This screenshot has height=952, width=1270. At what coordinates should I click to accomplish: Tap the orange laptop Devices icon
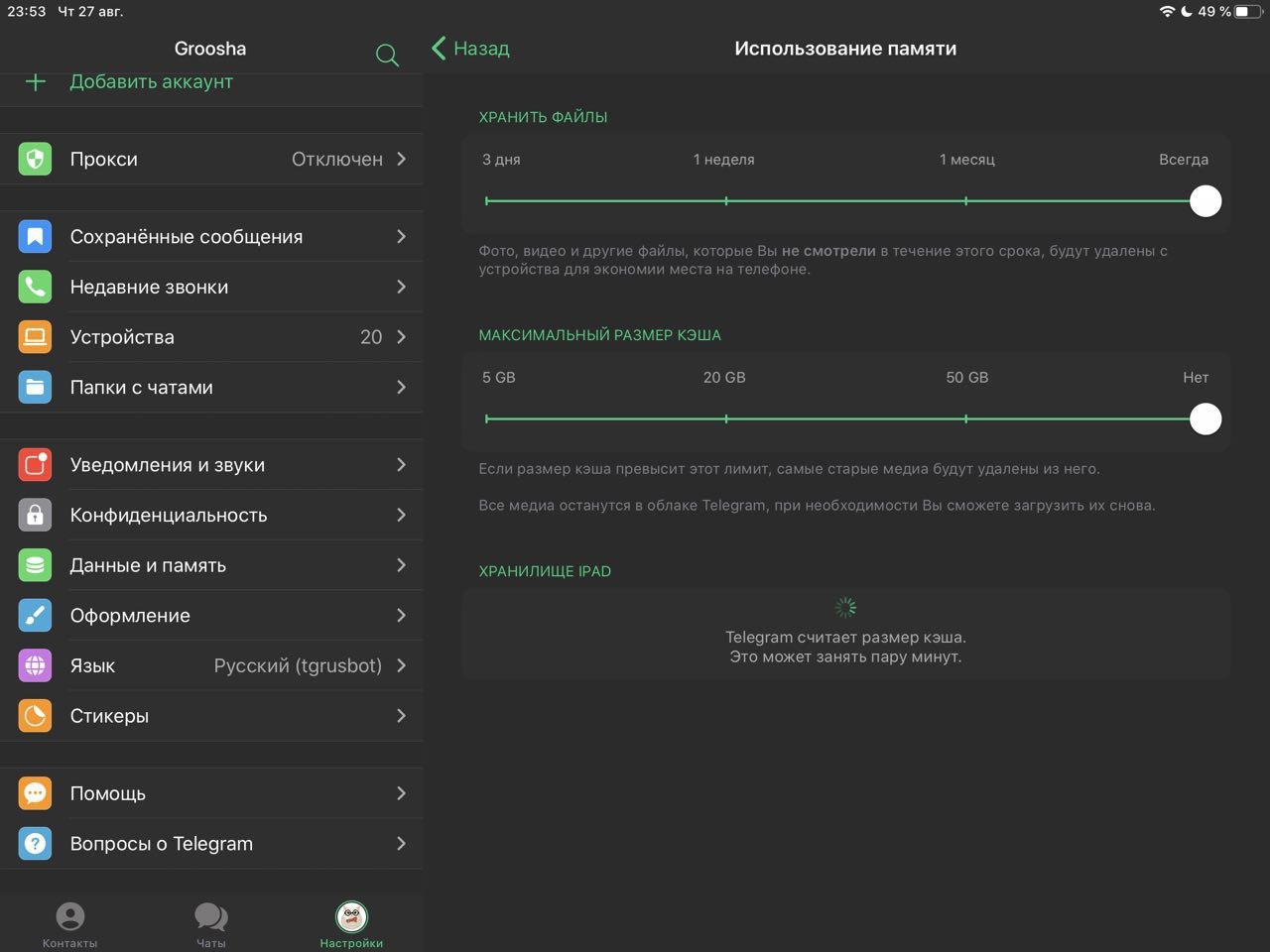click(x=35, y=337)
